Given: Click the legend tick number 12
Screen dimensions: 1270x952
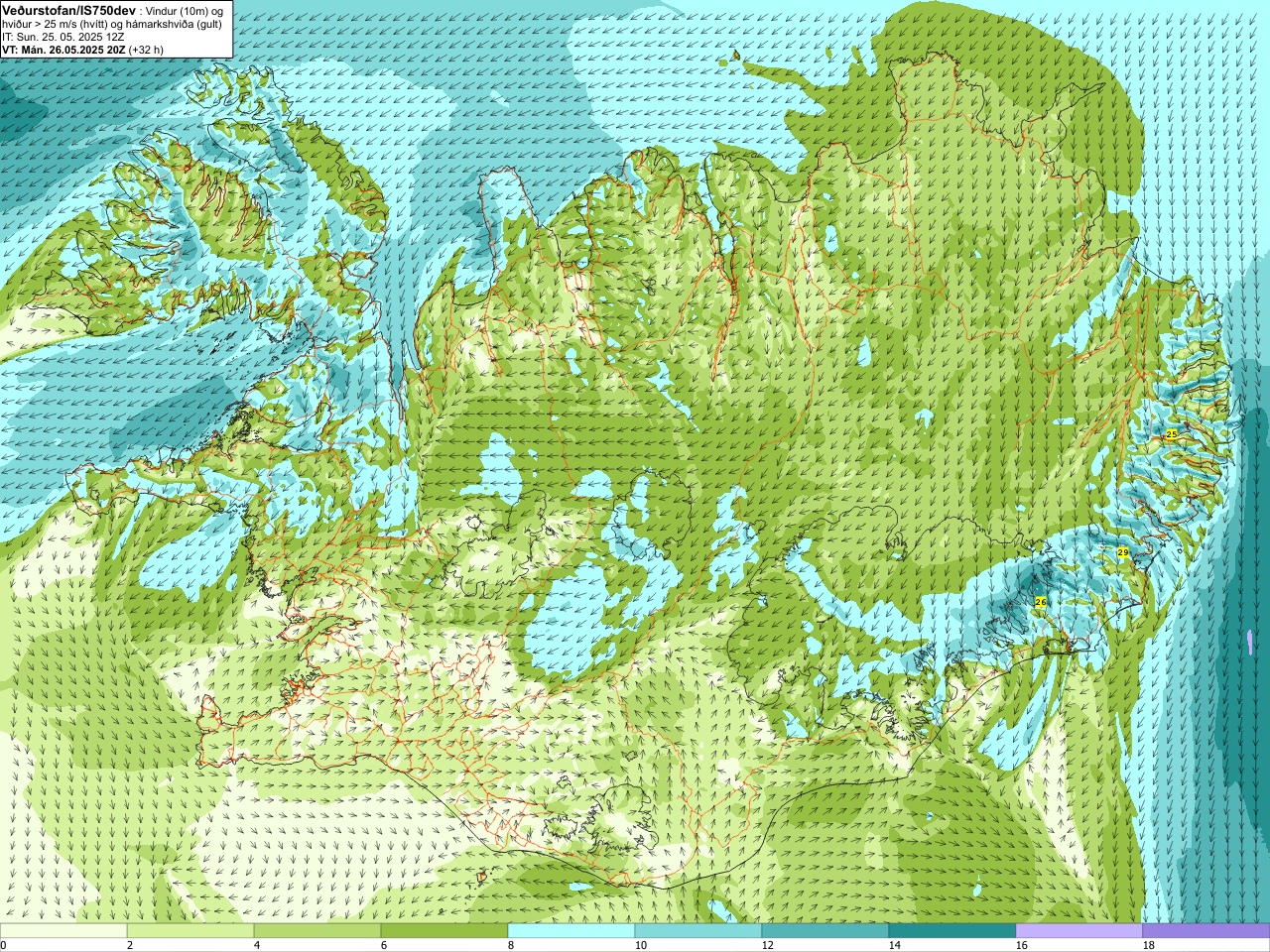Looking at the screenshot, I should [768, 946].
